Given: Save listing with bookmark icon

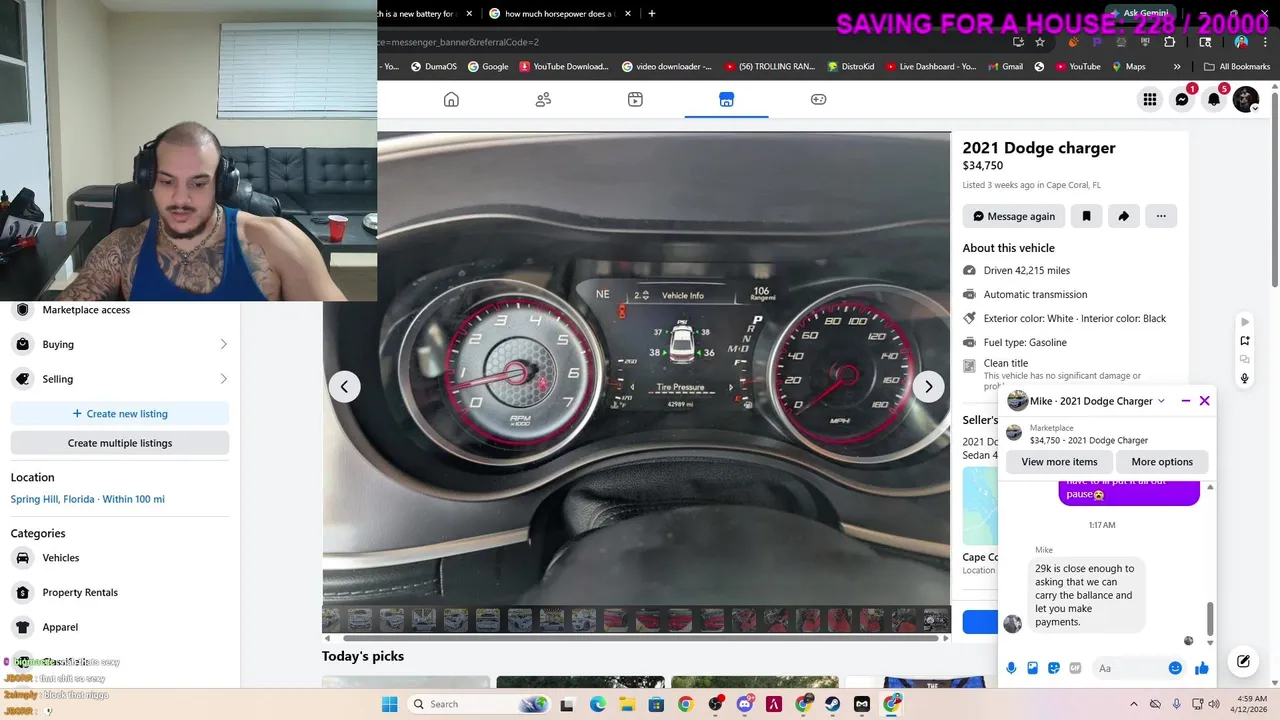Looking at the screenshot, I should pyautogui.click(x=1086, y=216).
